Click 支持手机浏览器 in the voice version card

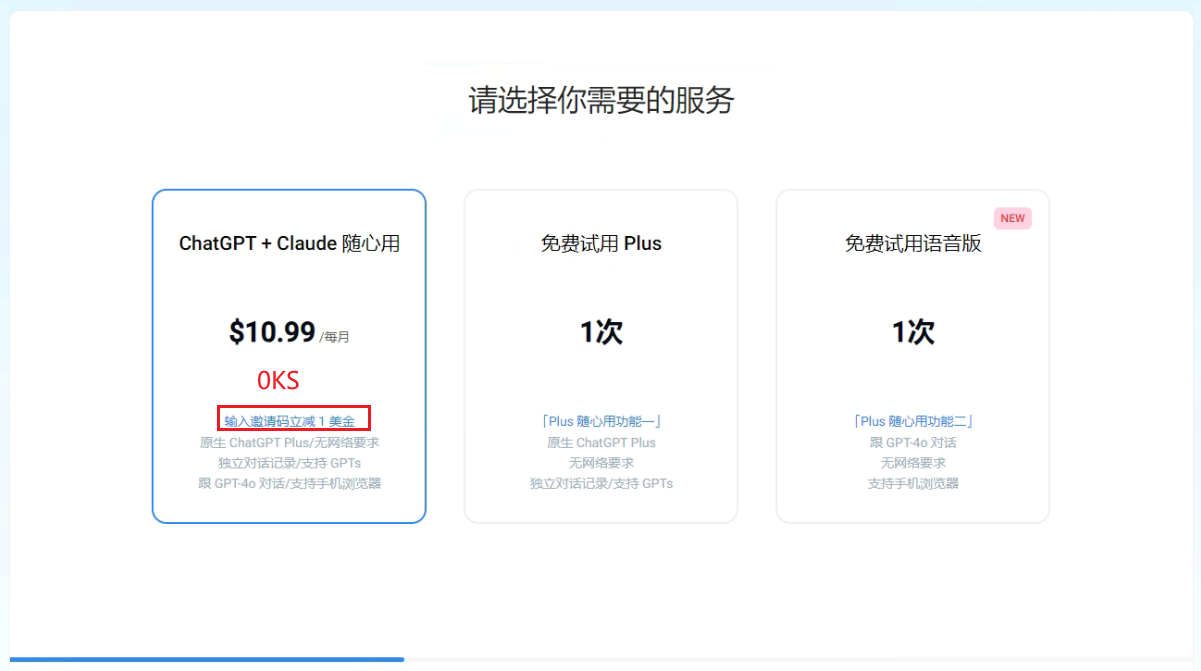tap(913, 483)
